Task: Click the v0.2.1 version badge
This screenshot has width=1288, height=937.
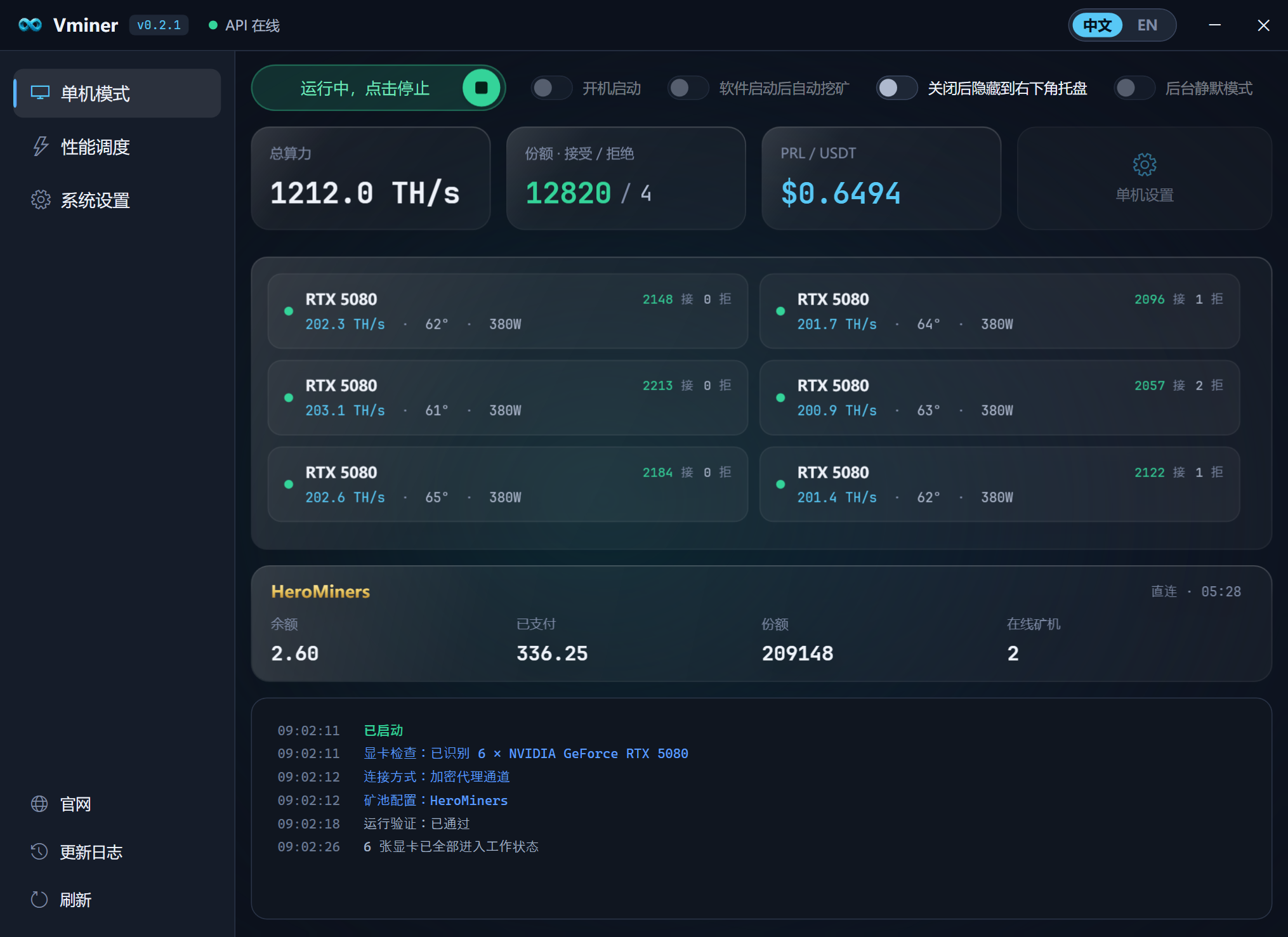Action: [159, 25]
